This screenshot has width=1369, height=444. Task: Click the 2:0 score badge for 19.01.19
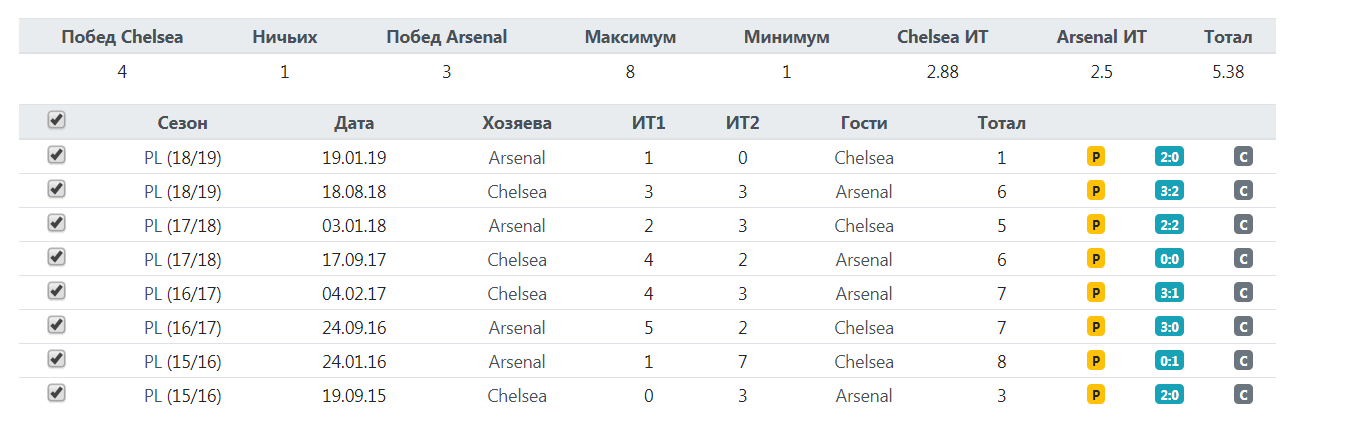coord(1169,157)
